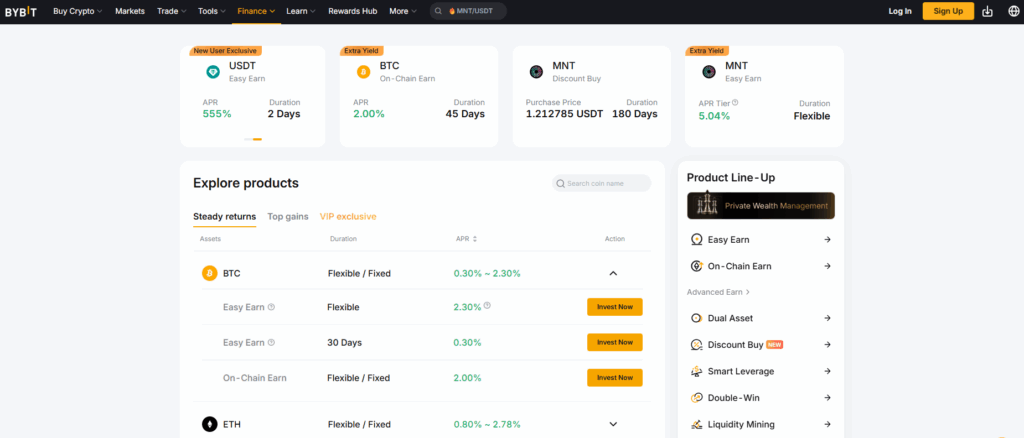This screenshot has height=438, width=1024.
Task: Click Invest Now for BTC Flexible Easy Earn
Action: [x=614, y=307]
